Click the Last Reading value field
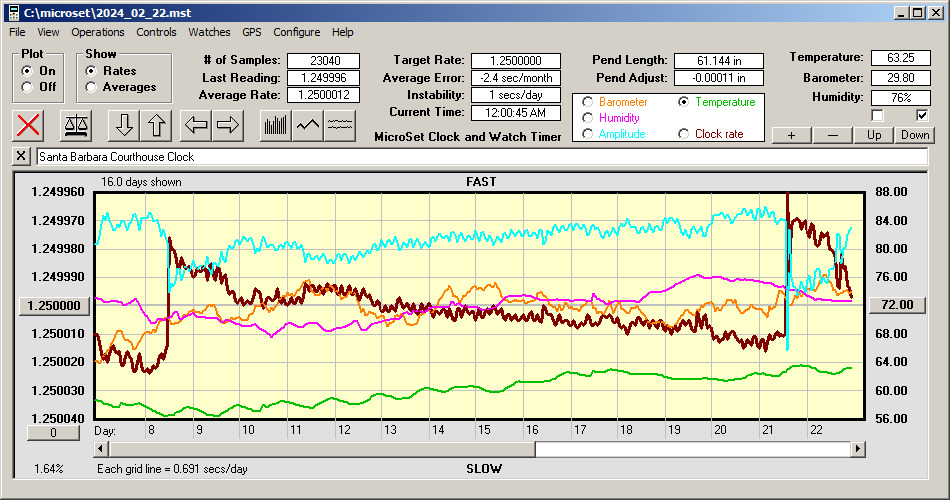 [324, 78]
